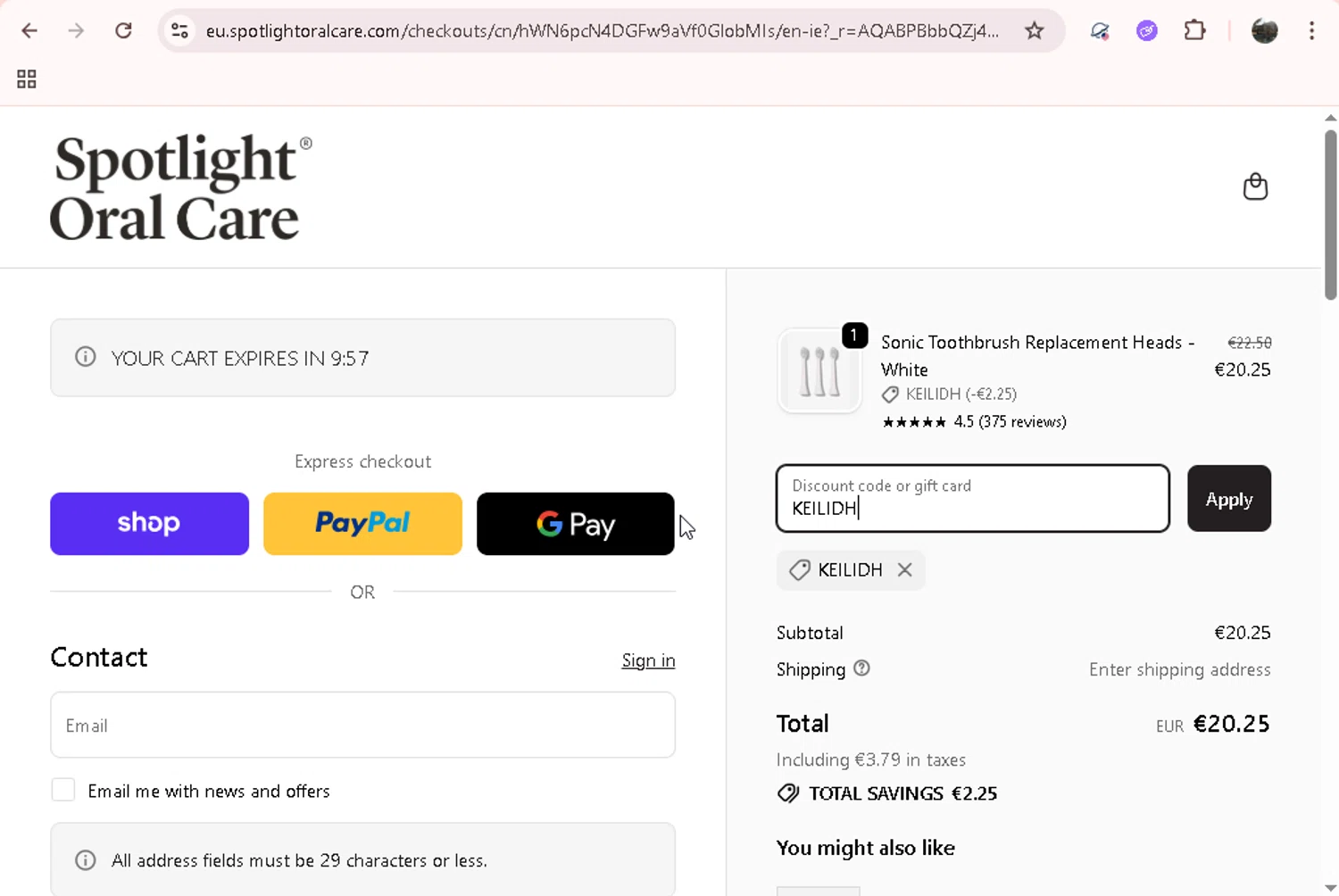Viewport: 1339px width, 896px height.
Task: Click the 'Enter shipping address' text
Action: pos(1180,669)
